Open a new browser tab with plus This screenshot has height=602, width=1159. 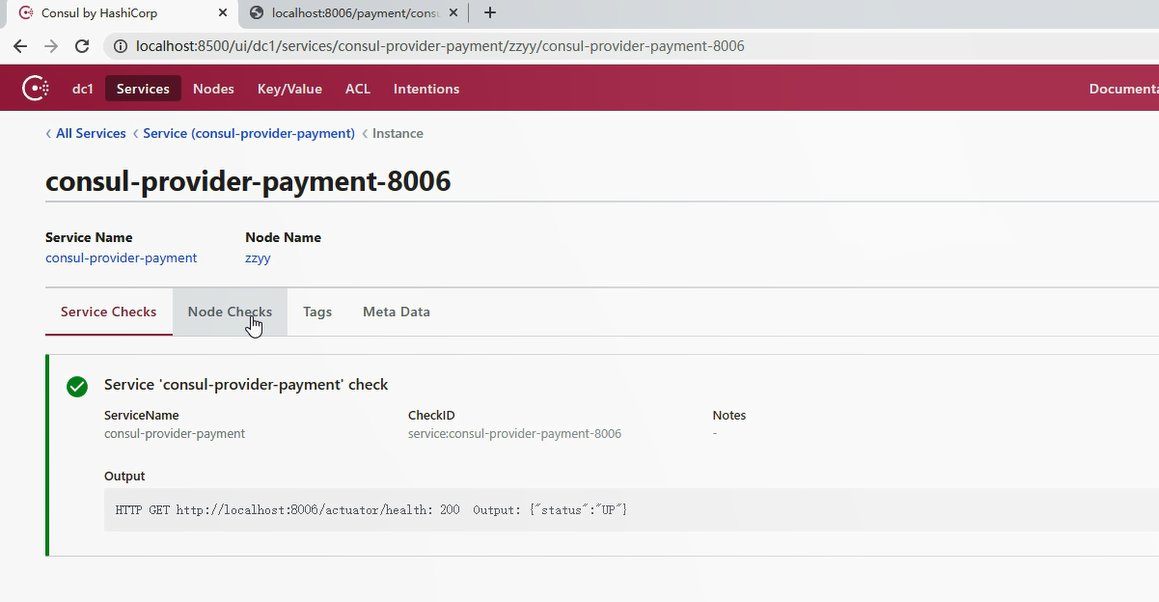489,13
